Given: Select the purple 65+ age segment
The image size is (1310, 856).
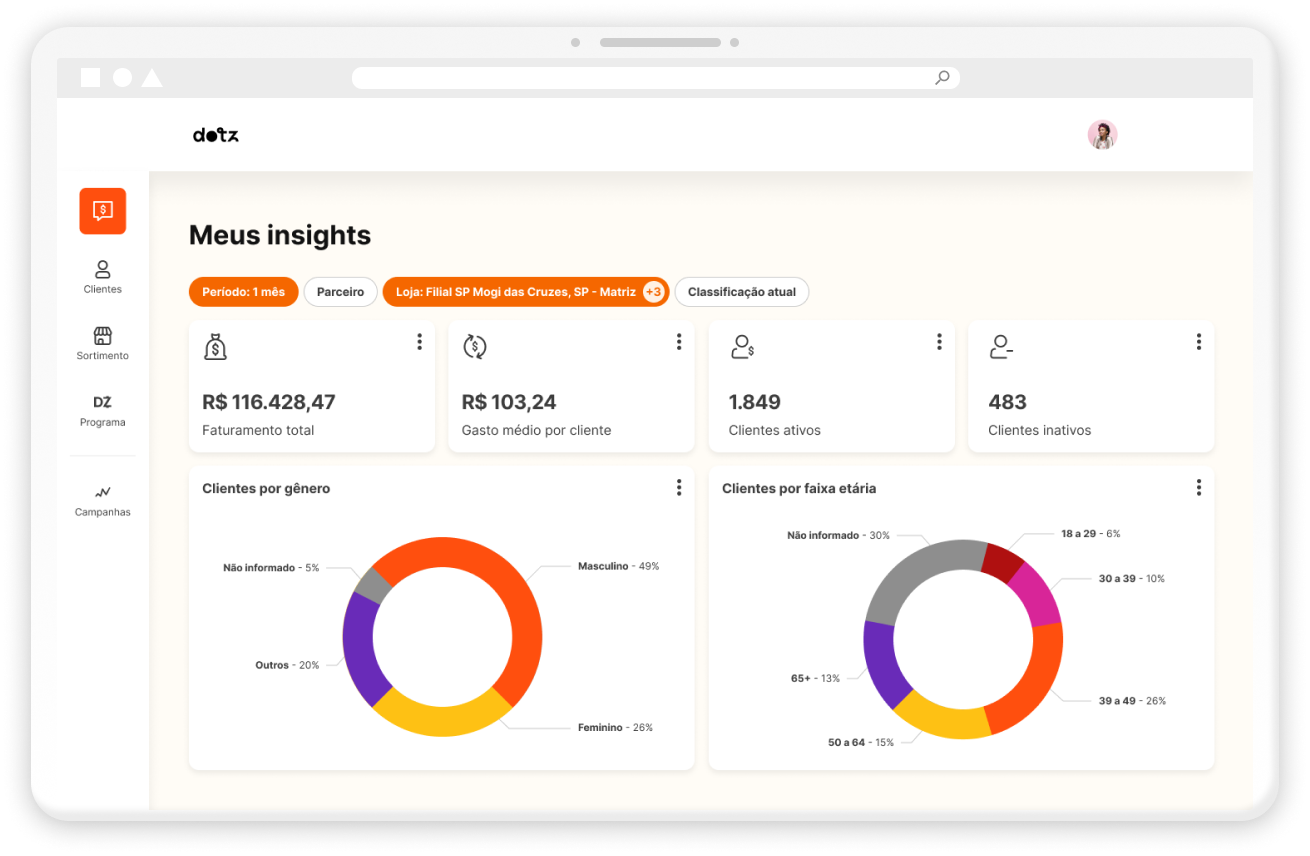Looking at the screenshot, I should tap(880, 662).
